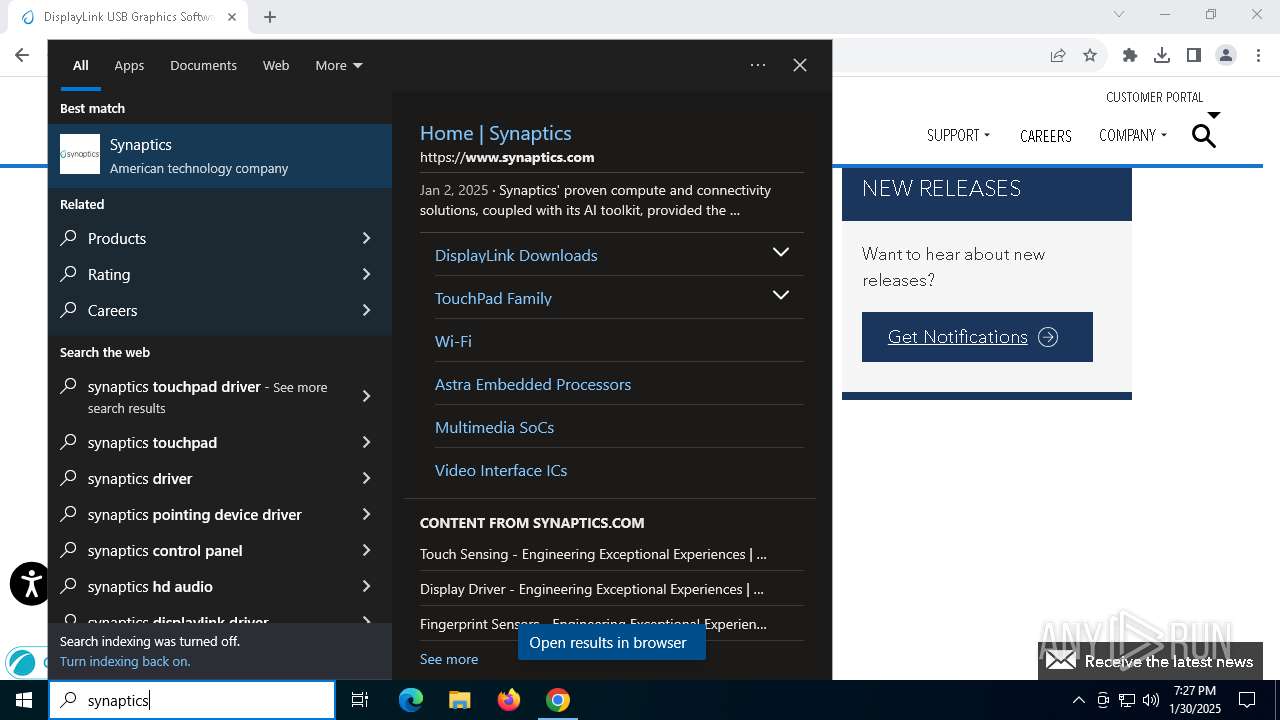Image resolution: width=1280 pixels, height=720 pixels.
Task: Open the website search magnifier icon
Action: pyautogui.click(x=1204, y=136)
